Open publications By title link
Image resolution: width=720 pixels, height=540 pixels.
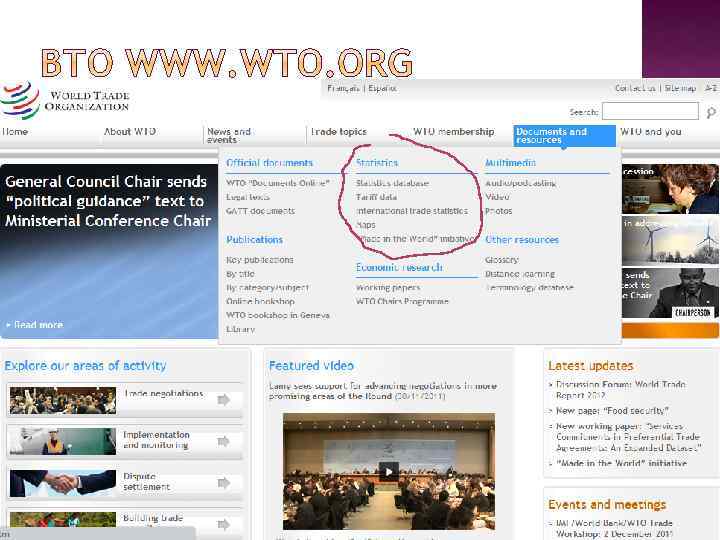(240, 274)
